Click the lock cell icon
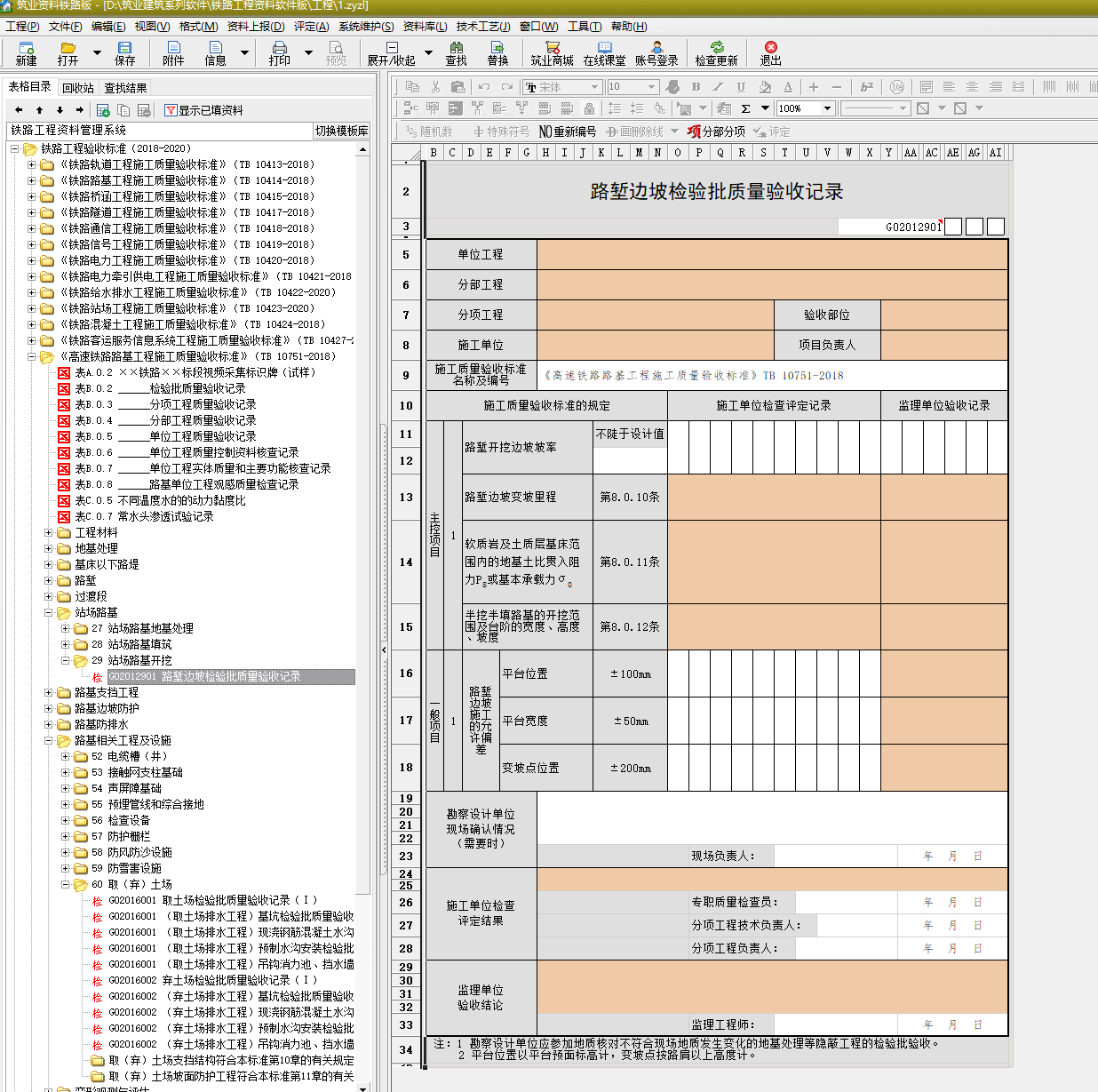The image size is (1098, 1092). (x=589, y=108)
